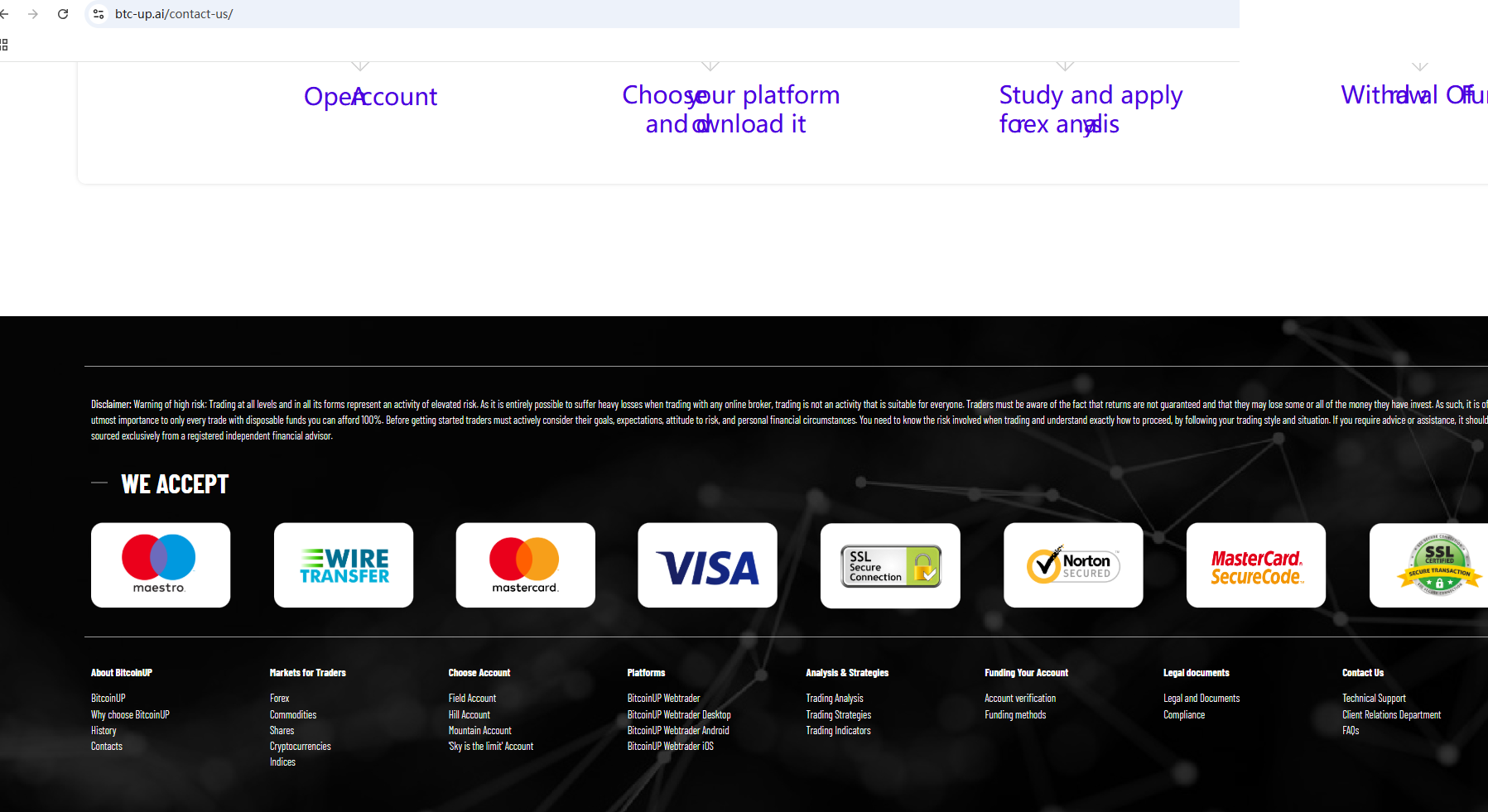Open the Field Account link

click(x=472, y=699)
